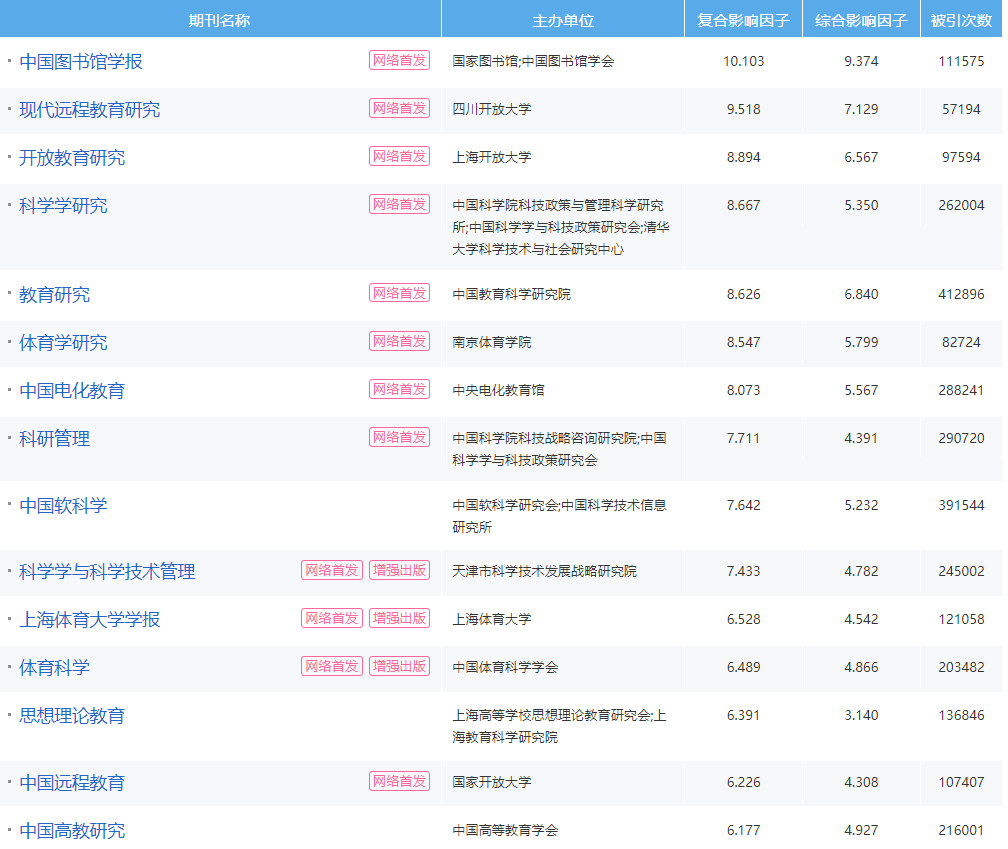Select impact factor value 7.642
Viewport: 1008px width, 849px height.
[744, 505]
